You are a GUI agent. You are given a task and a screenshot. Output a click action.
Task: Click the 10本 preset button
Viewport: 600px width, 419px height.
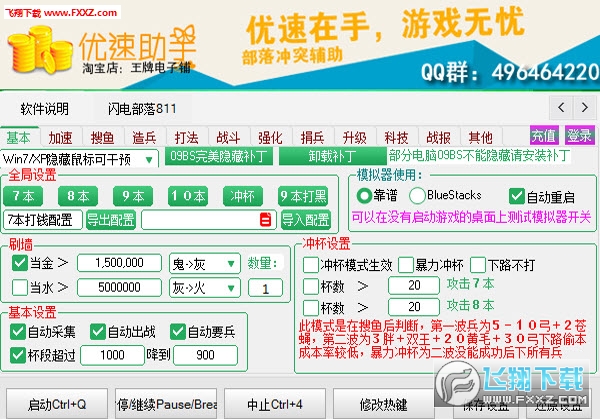pyautogui.click(x=188, y=196)
